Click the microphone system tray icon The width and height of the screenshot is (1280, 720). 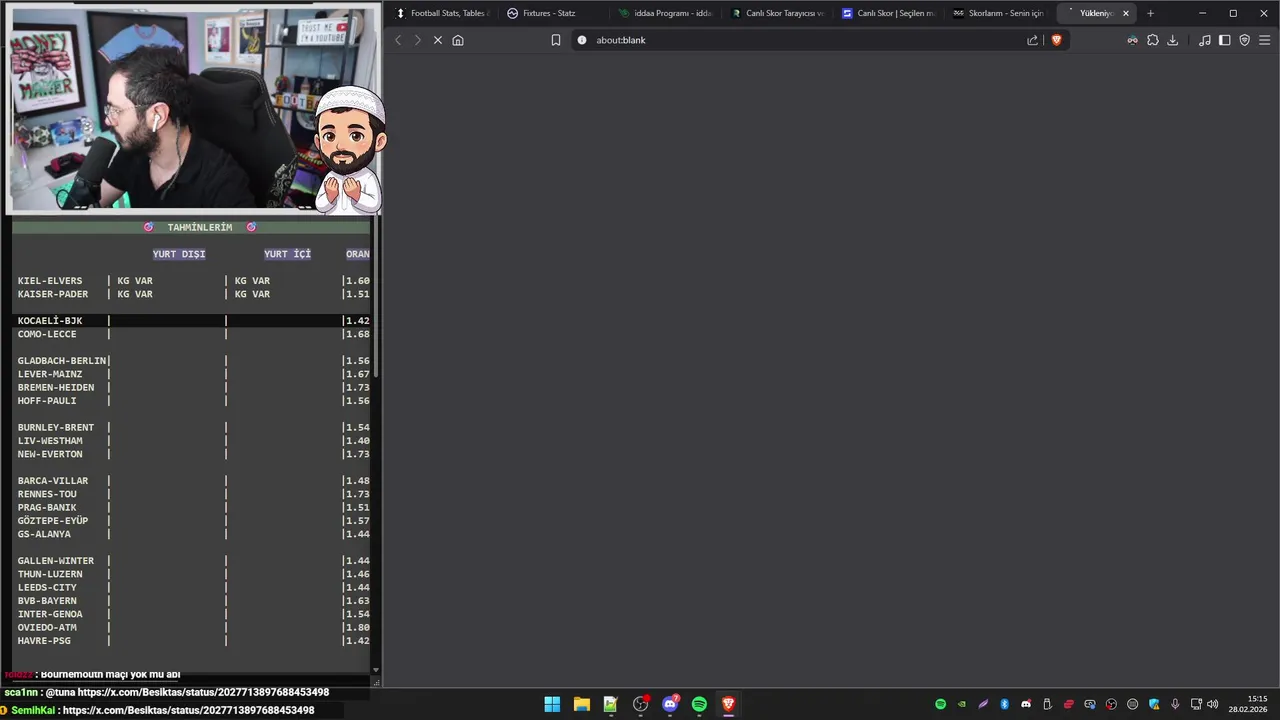(1175, 704)
